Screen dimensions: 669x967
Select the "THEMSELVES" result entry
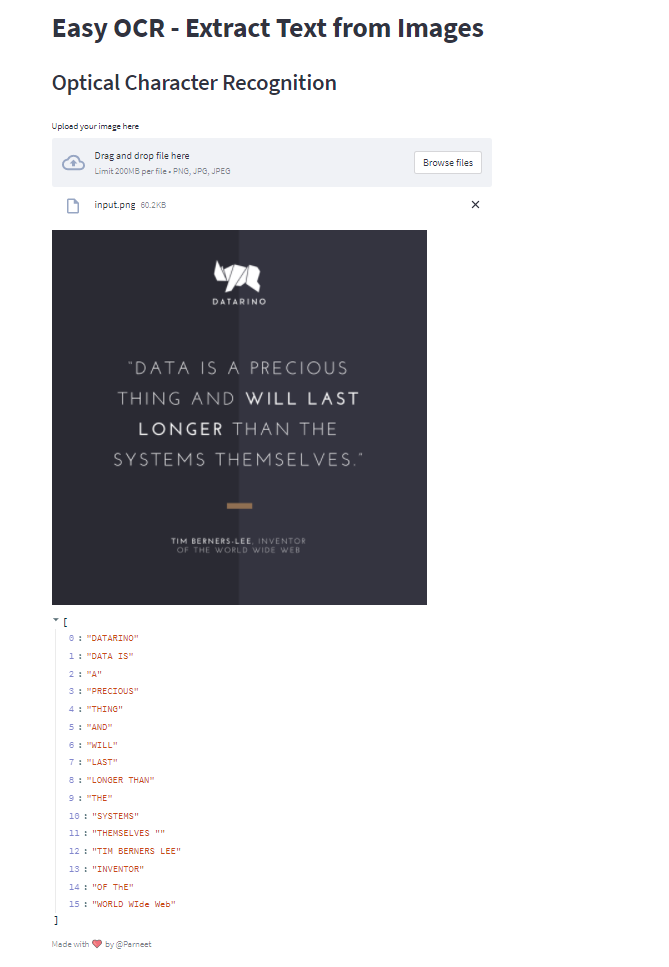(128, 833)
